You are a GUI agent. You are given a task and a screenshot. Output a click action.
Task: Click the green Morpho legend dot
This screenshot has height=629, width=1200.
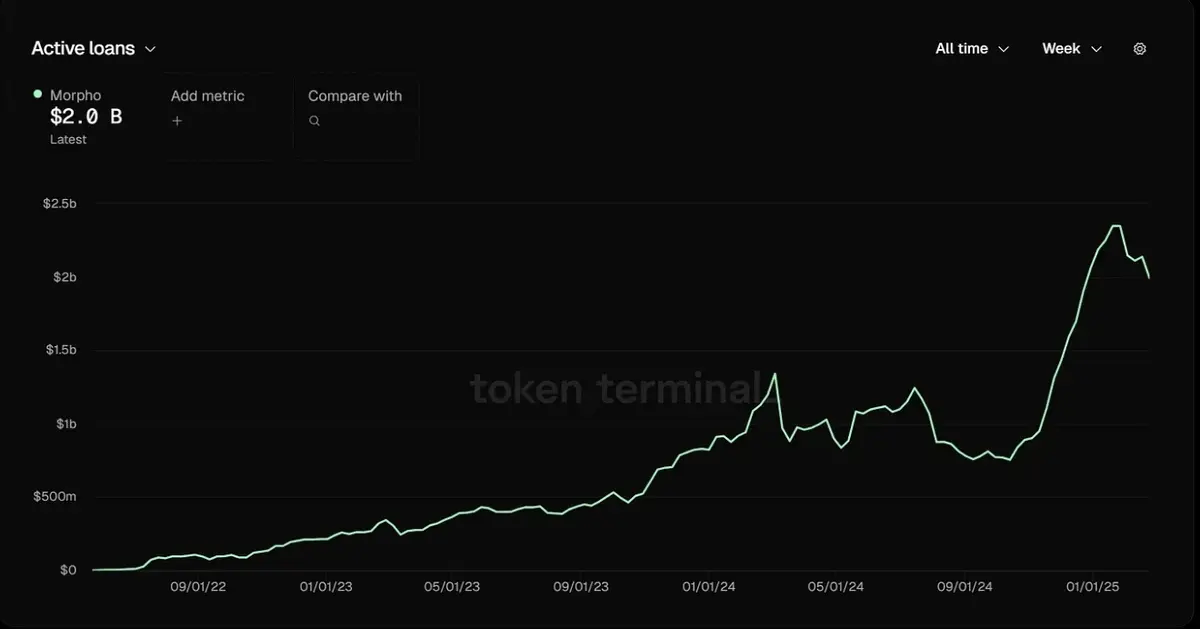(38, 94)
